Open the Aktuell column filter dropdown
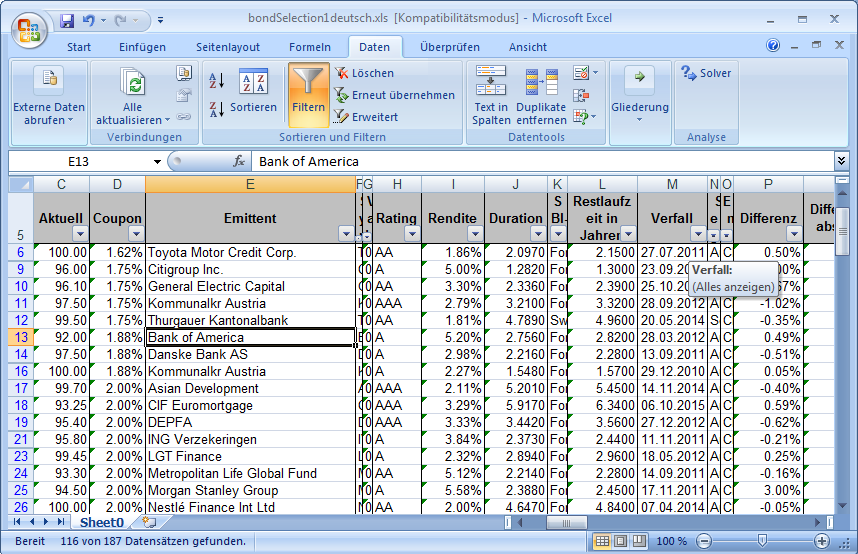Viewport: 858px width, 554px height. (x=80, y=234)
